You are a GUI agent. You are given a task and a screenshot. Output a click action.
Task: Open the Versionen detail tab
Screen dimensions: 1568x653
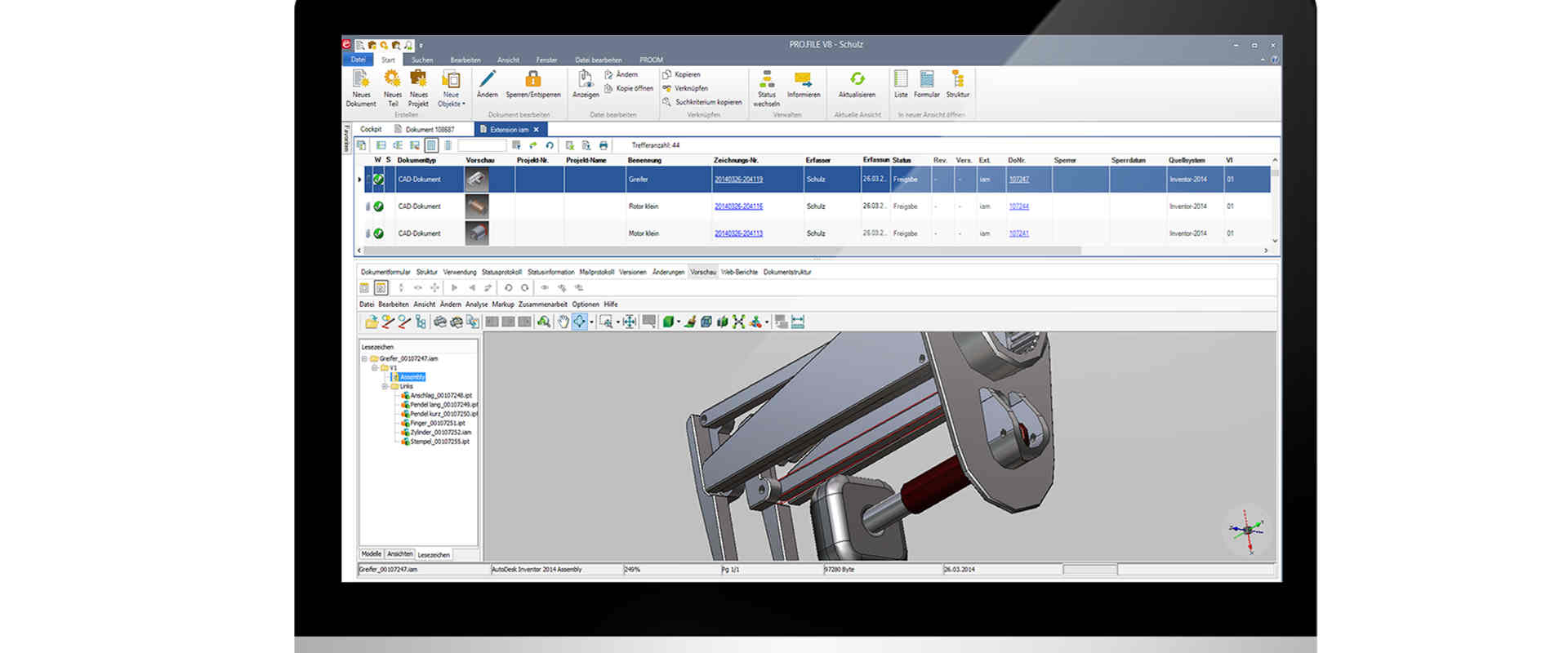click(x=632, y=272)
